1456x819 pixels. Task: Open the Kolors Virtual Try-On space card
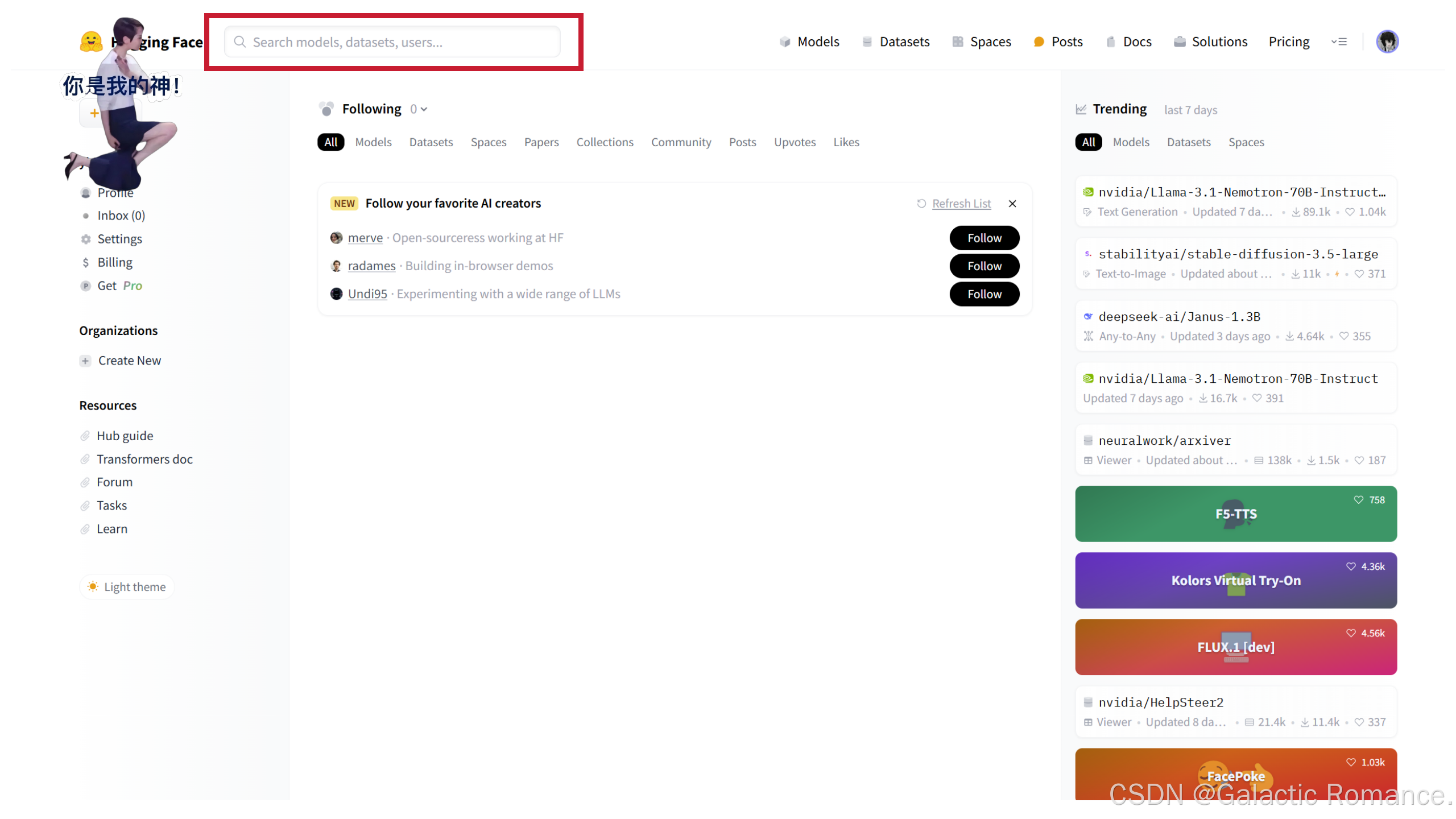[x=1235, y=580]
